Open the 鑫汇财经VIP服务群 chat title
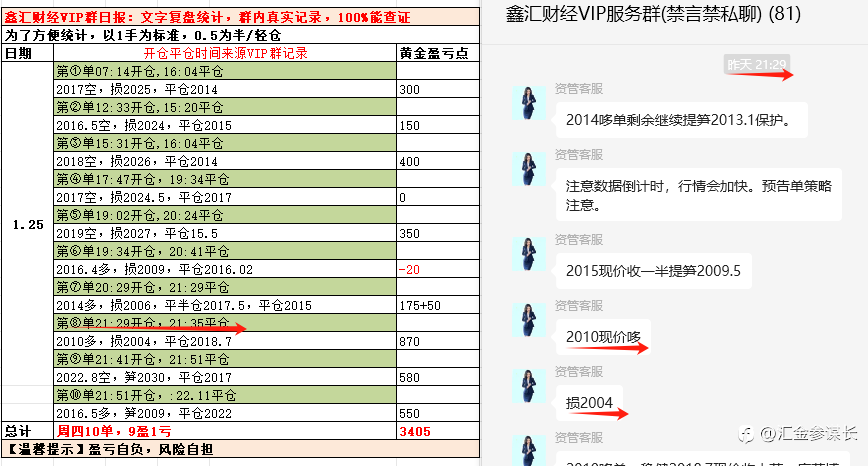The image size is (868, 466). tap(653, 14)
